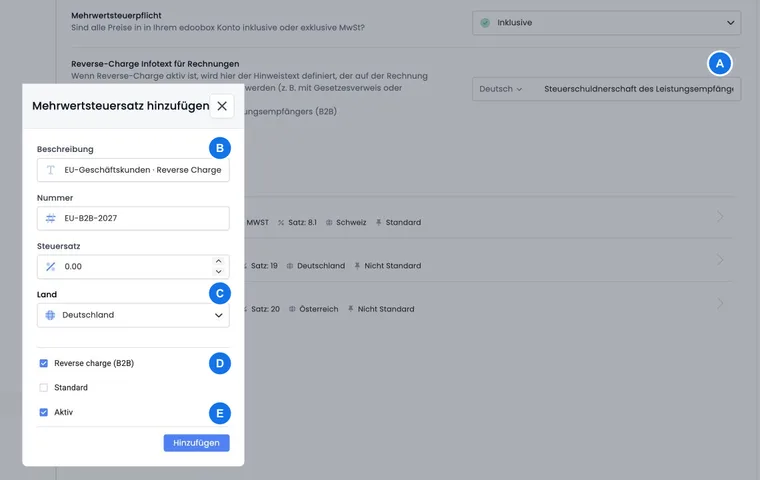Click the Mehrwertsteuerpflicht heading
Screen dimensions: 760x480
116,16
